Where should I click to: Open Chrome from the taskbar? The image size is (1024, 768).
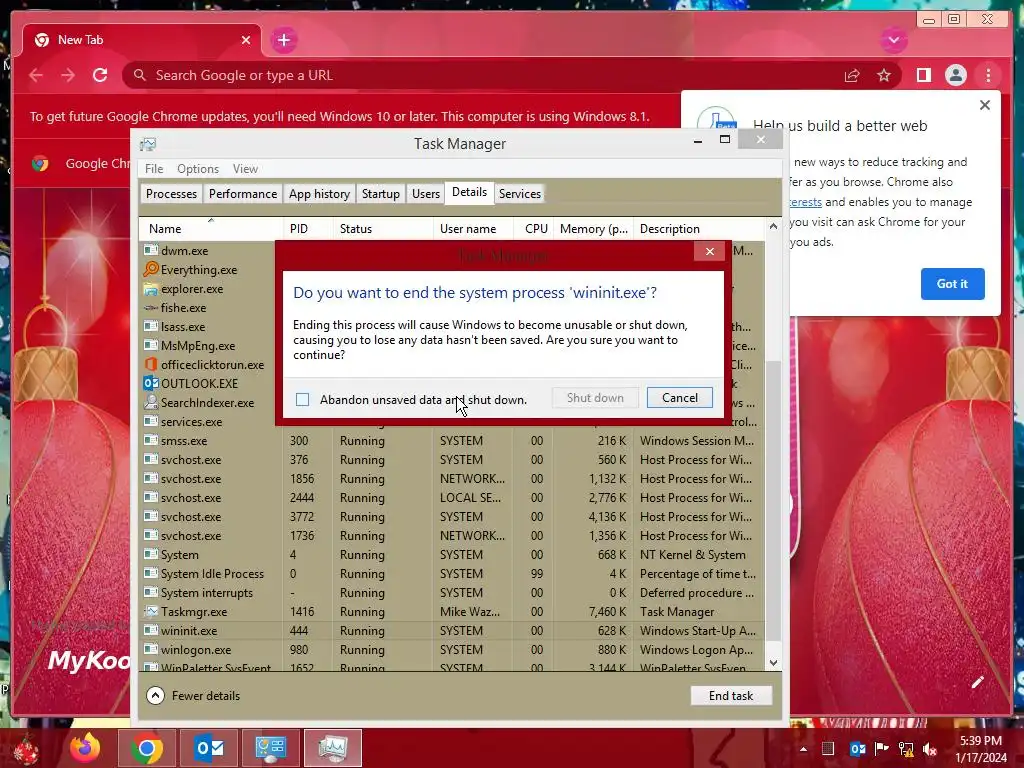coord(146,748)
